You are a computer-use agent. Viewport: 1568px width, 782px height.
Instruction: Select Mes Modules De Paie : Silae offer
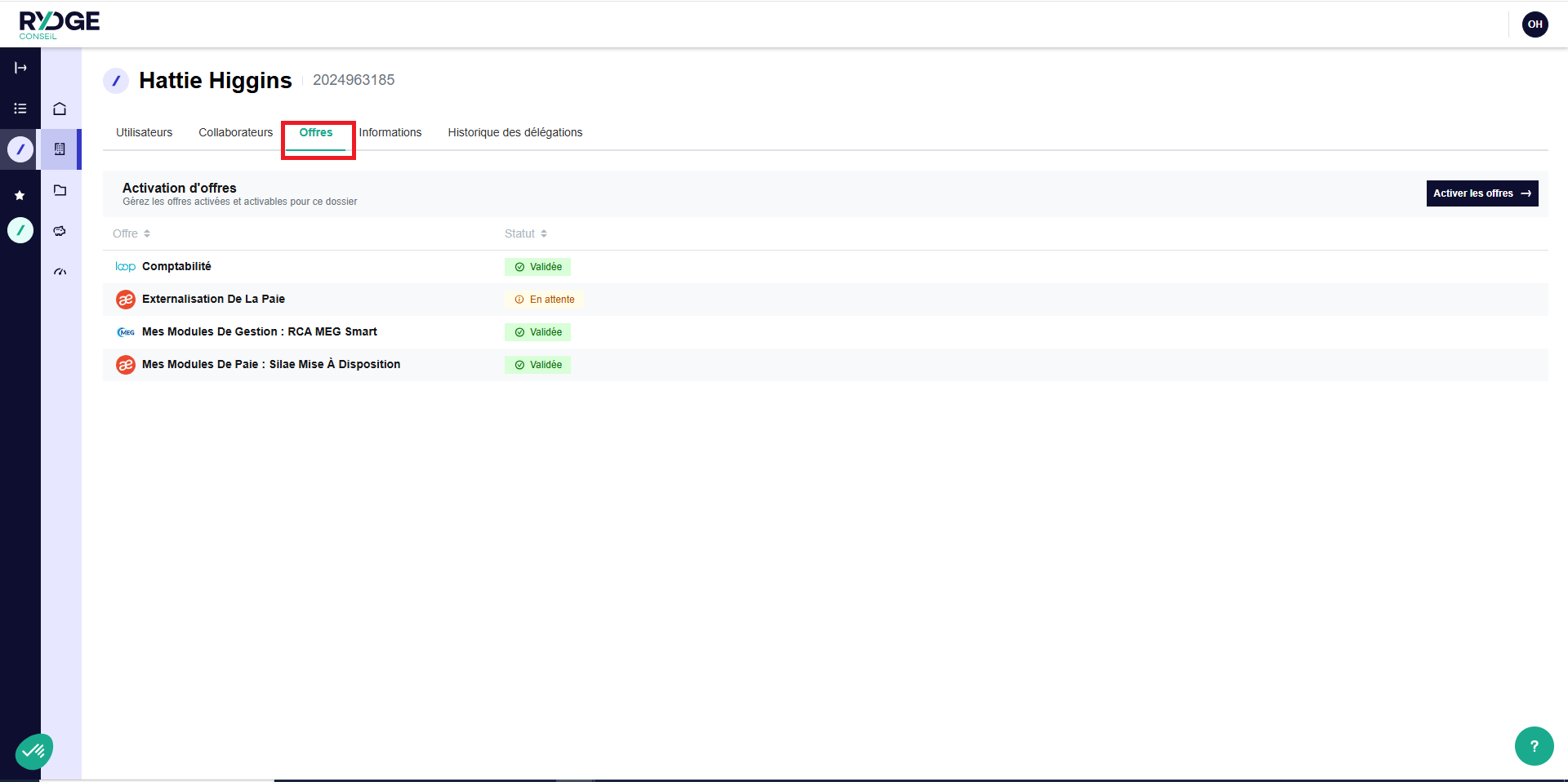click(x=826, y=365)
